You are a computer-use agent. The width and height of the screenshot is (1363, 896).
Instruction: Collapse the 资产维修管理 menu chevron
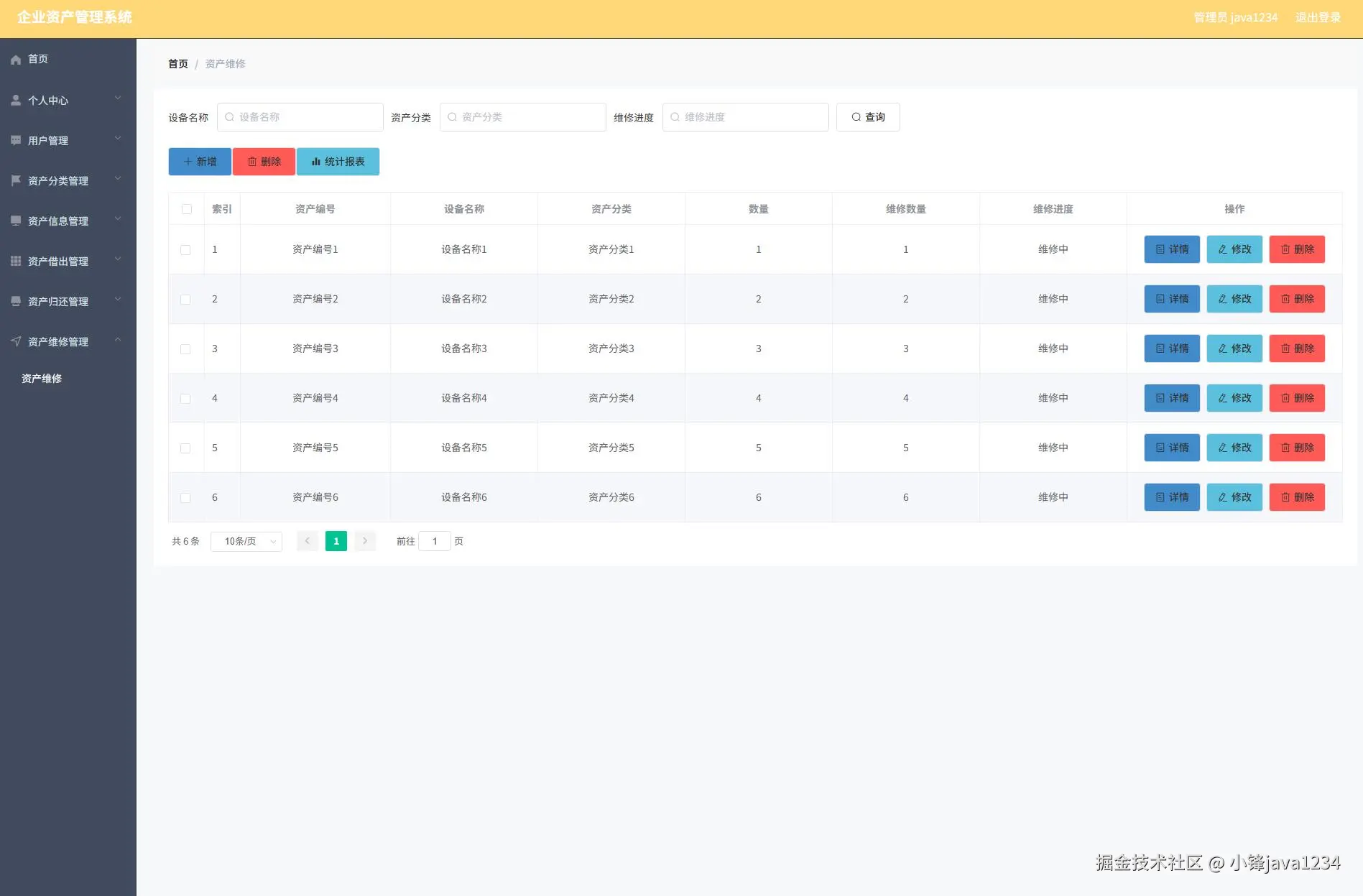[x=118, y=340]
